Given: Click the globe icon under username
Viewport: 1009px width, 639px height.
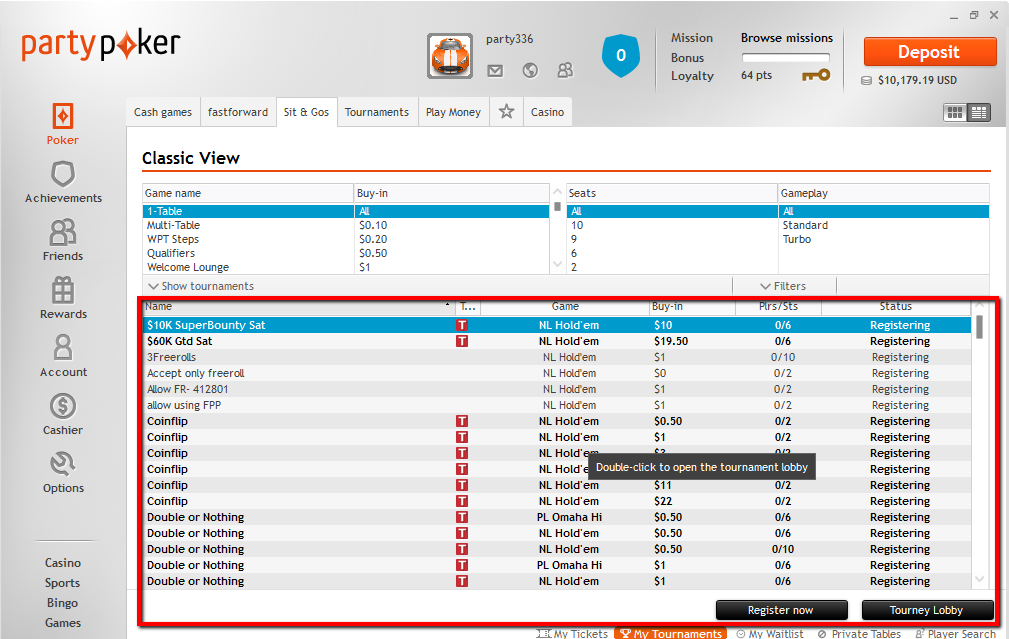Looking at the screenshot, I should pos(530,70).
